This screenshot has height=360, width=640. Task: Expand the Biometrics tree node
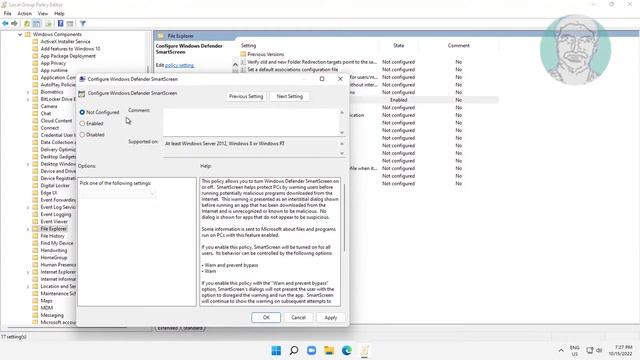coord(28,93)
